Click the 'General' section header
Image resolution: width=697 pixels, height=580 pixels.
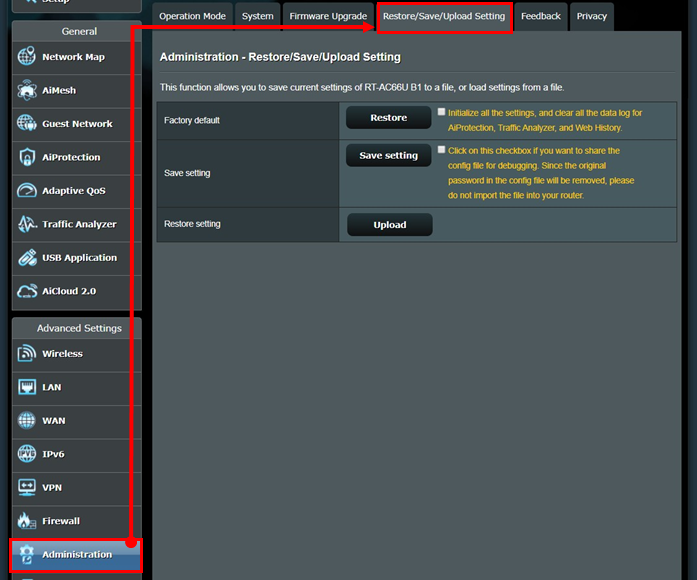[79, 32]
